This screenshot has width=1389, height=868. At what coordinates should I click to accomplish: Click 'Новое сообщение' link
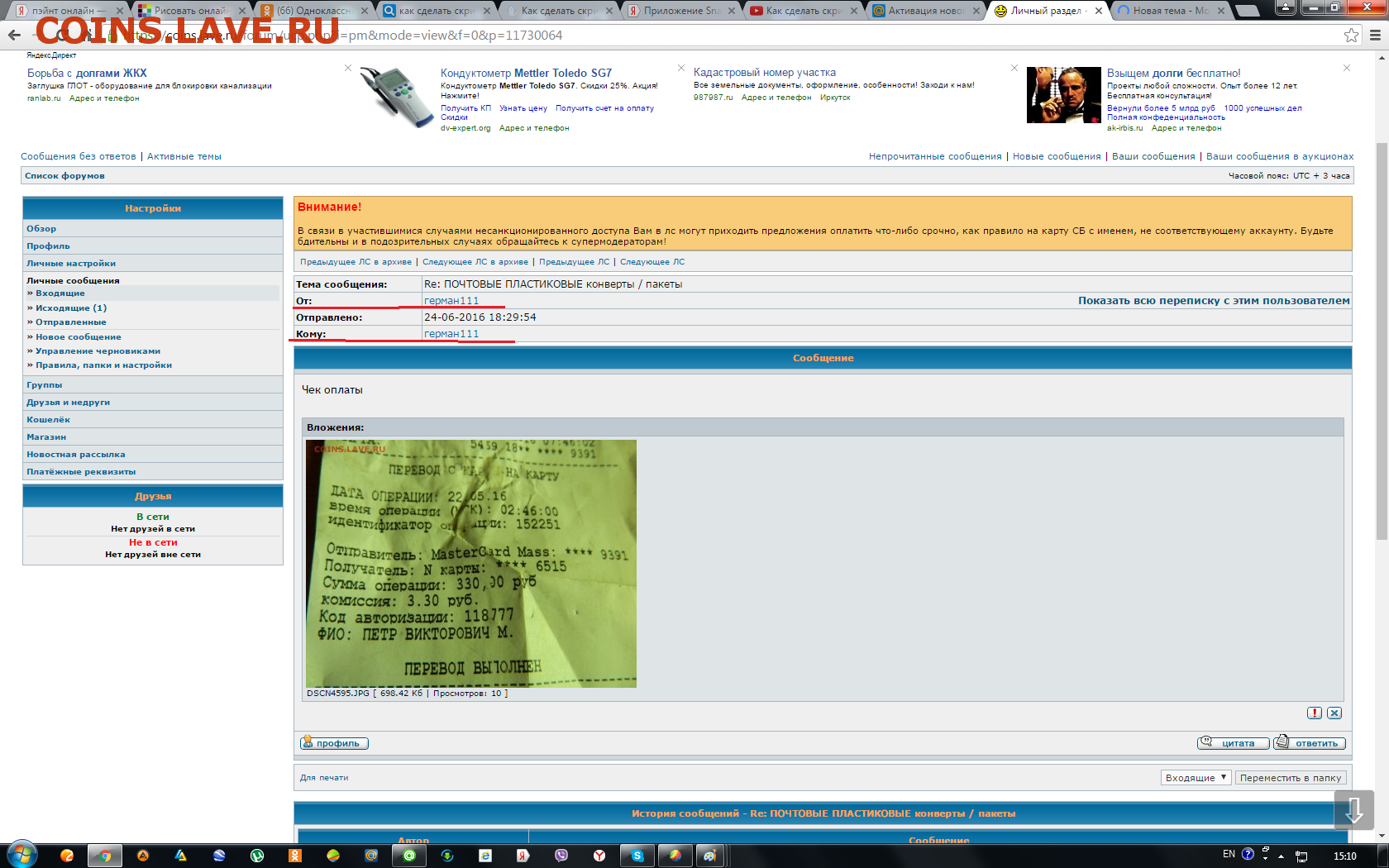tap(78, 337)
